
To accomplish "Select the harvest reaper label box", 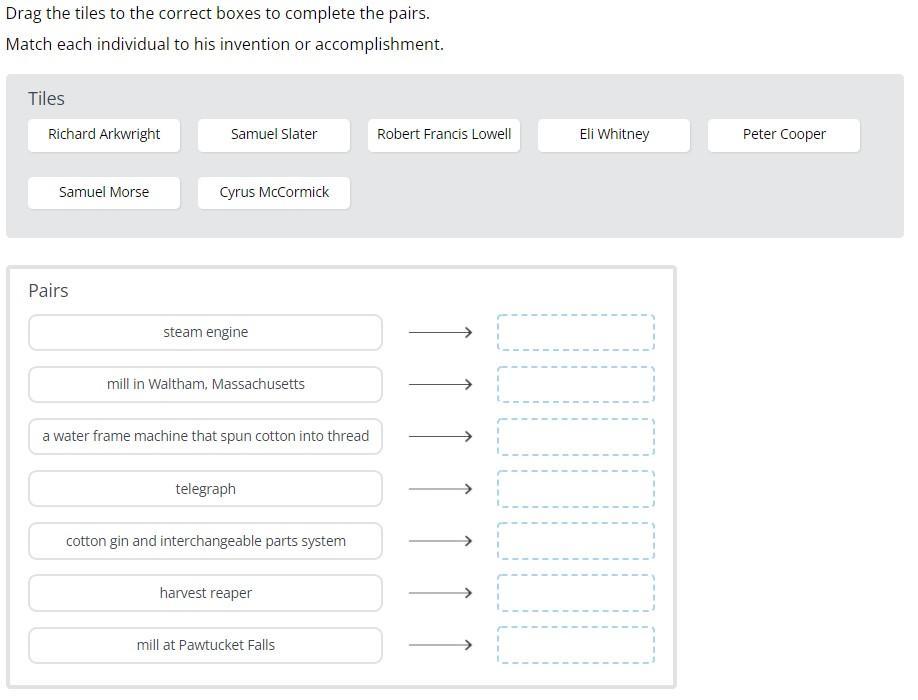I will click(205, 593).
